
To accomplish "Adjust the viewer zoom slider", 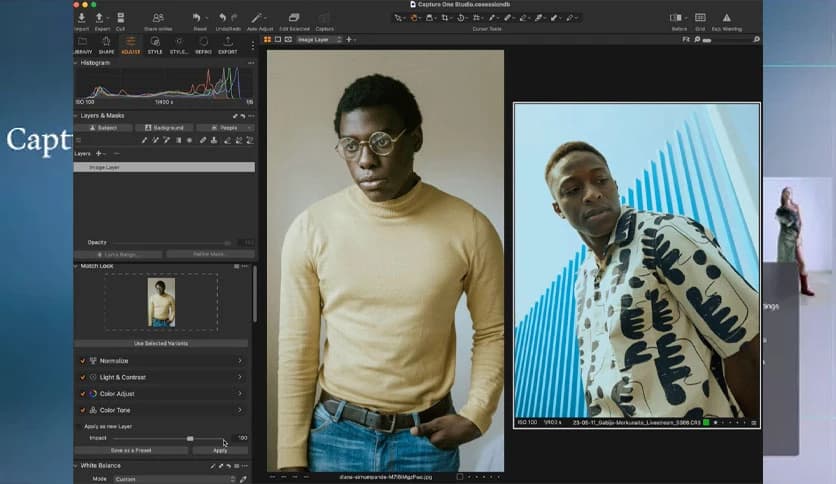I will tap(707, 40).
